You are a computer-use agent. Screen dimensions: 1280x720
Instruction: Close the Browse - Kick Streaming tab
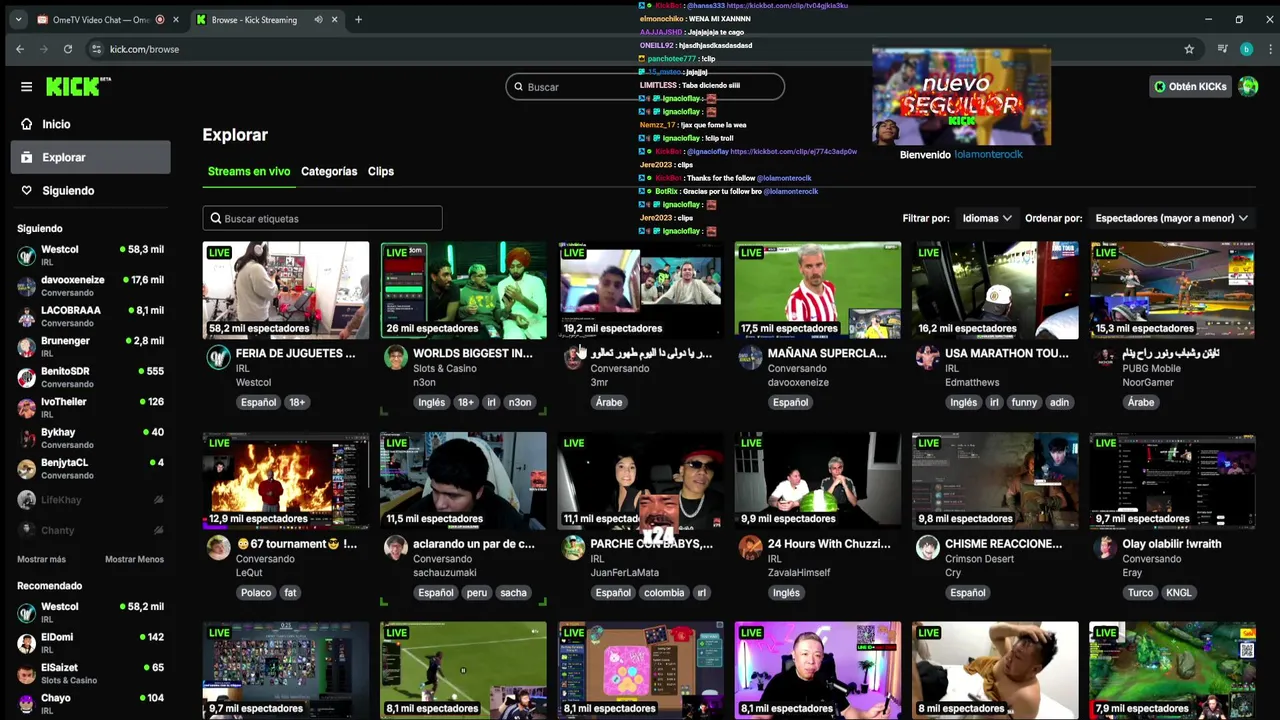335,19
